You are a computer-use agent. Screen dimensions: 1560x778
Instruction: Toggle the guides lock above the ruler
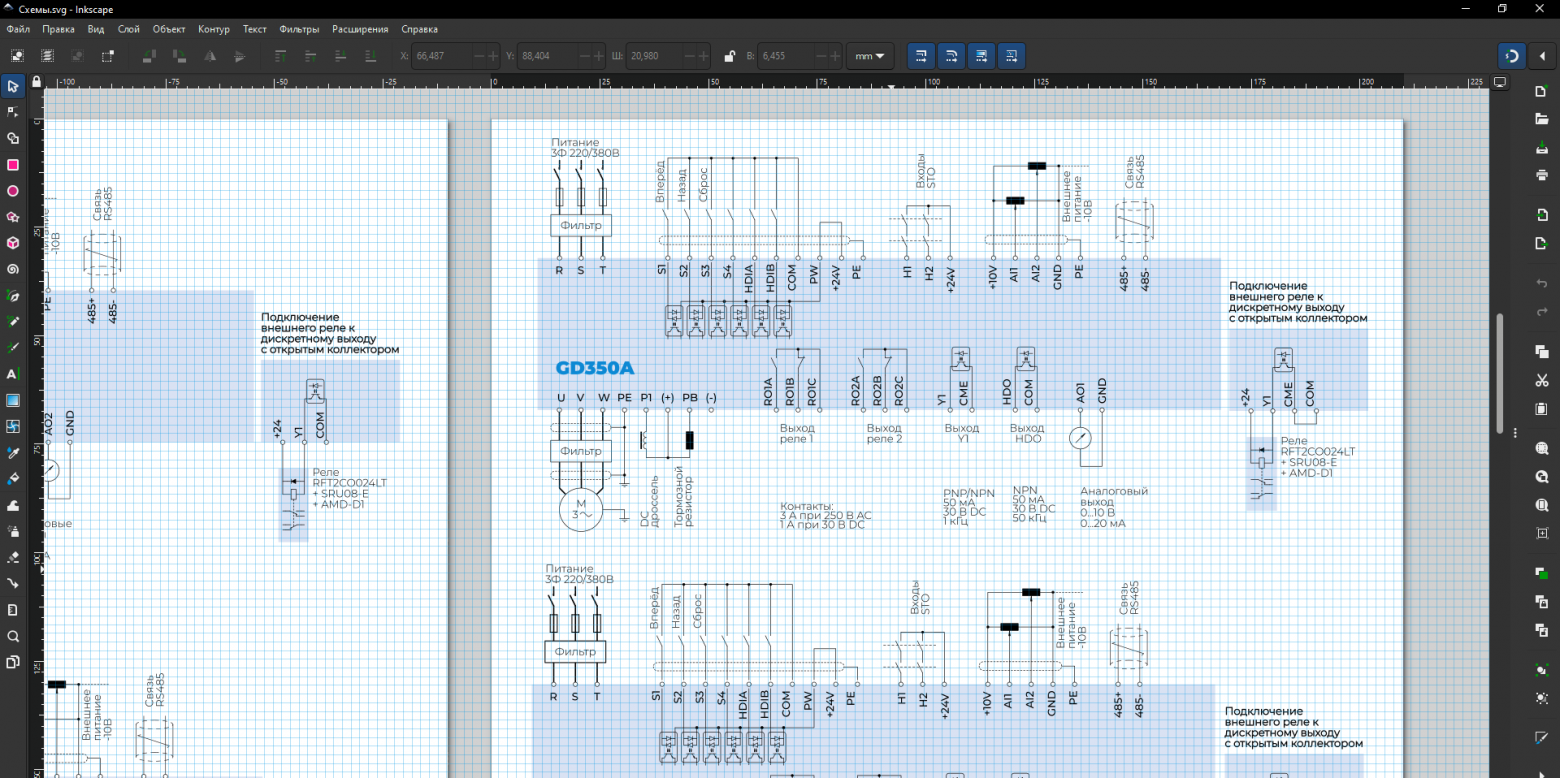pyautogui.click(x=37, y=81)
